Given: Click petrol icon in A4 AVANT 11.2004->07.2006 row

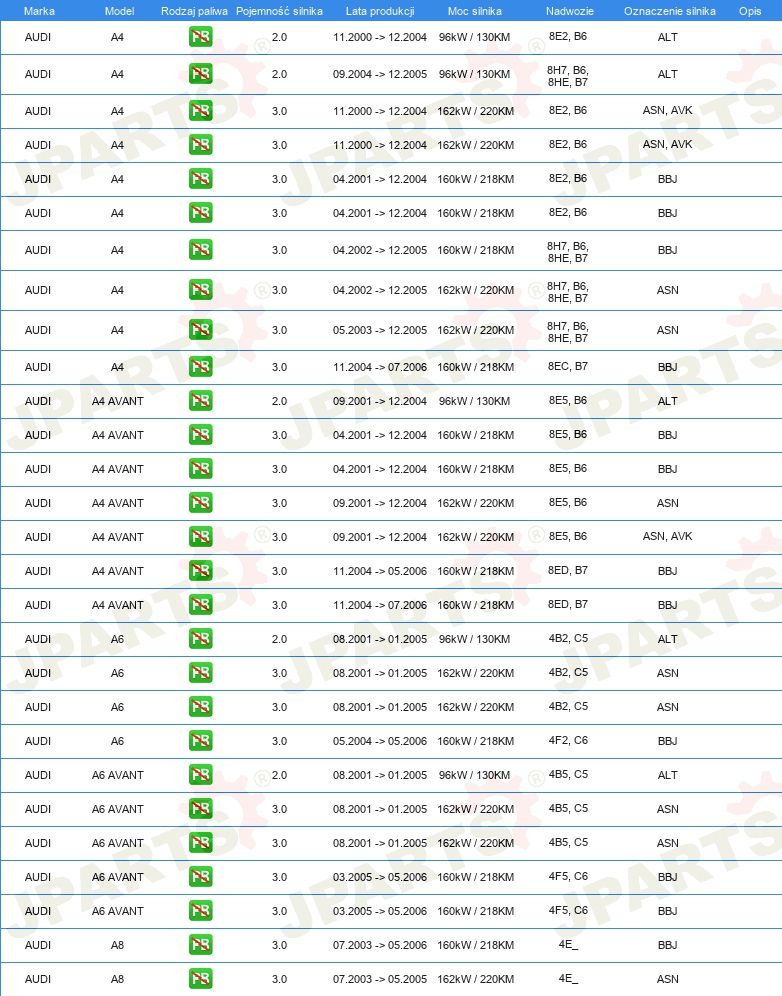Looking at the screenshot, I should (201, 605).
